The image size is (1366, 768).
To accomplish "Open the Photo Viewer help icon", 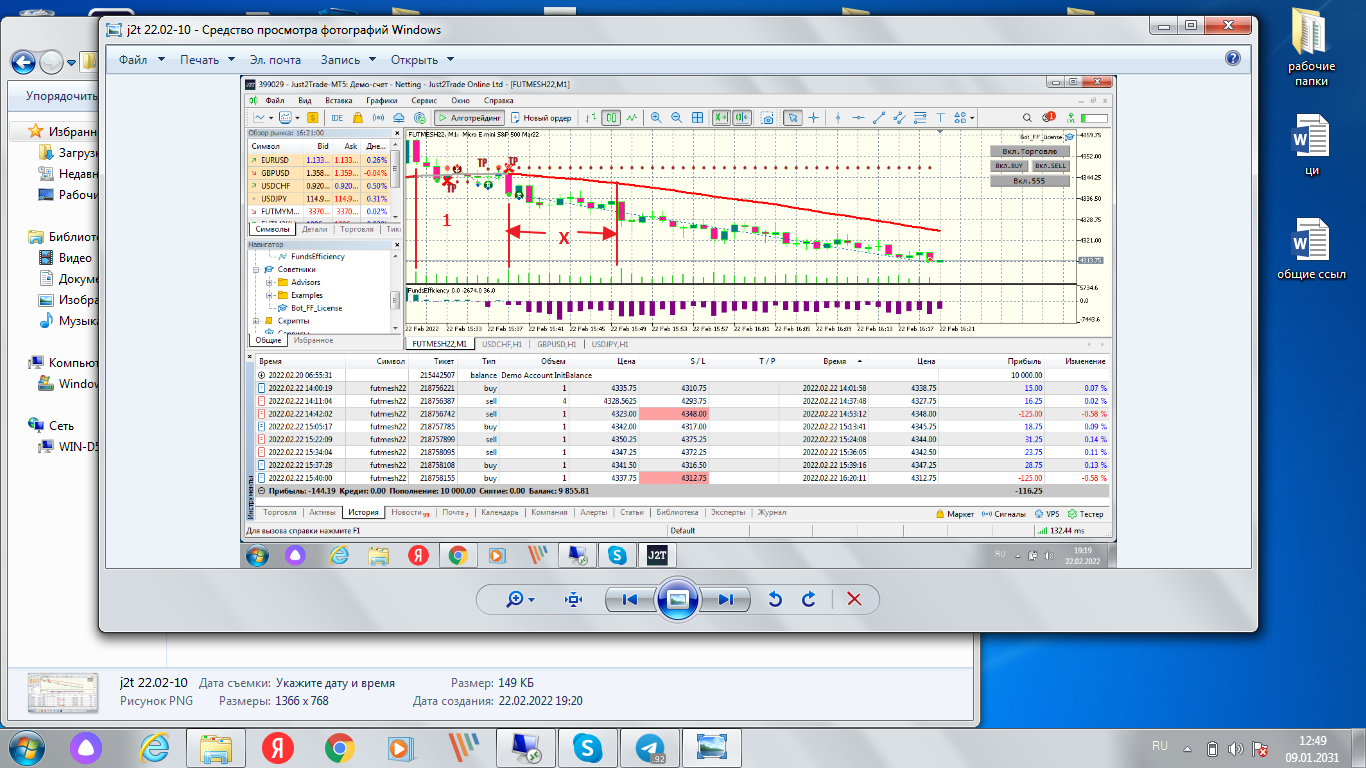I will pos(1233,59).
